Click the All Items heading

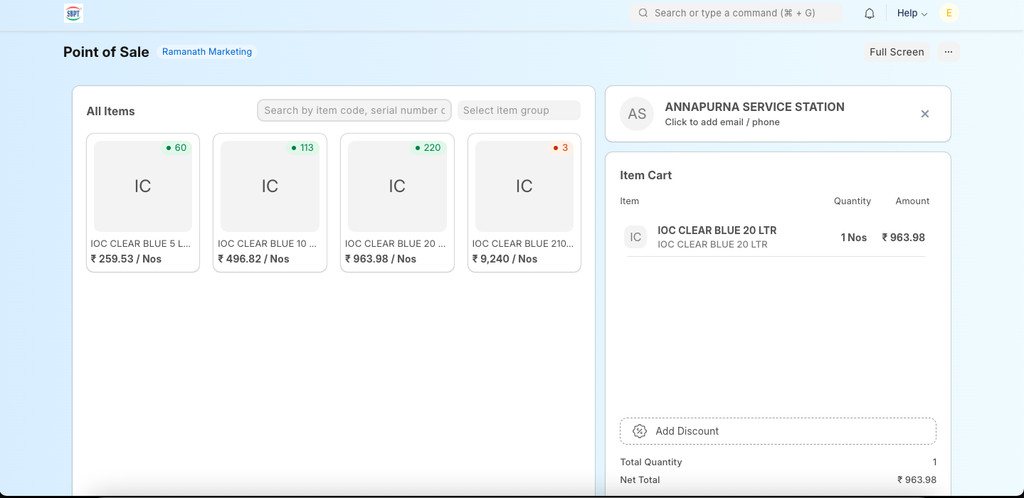point(110,111)
